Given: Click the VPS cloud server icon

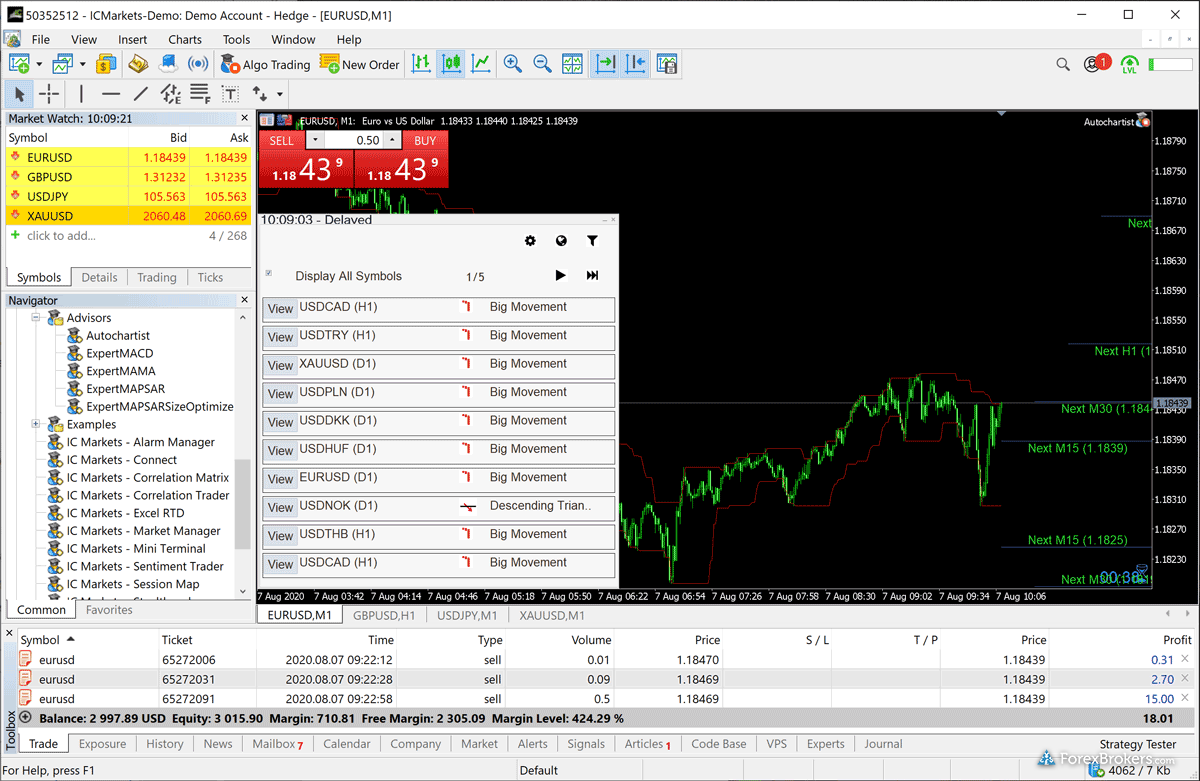Looking at the screenshot, I should pyautogui.click(x=168, y=64).
